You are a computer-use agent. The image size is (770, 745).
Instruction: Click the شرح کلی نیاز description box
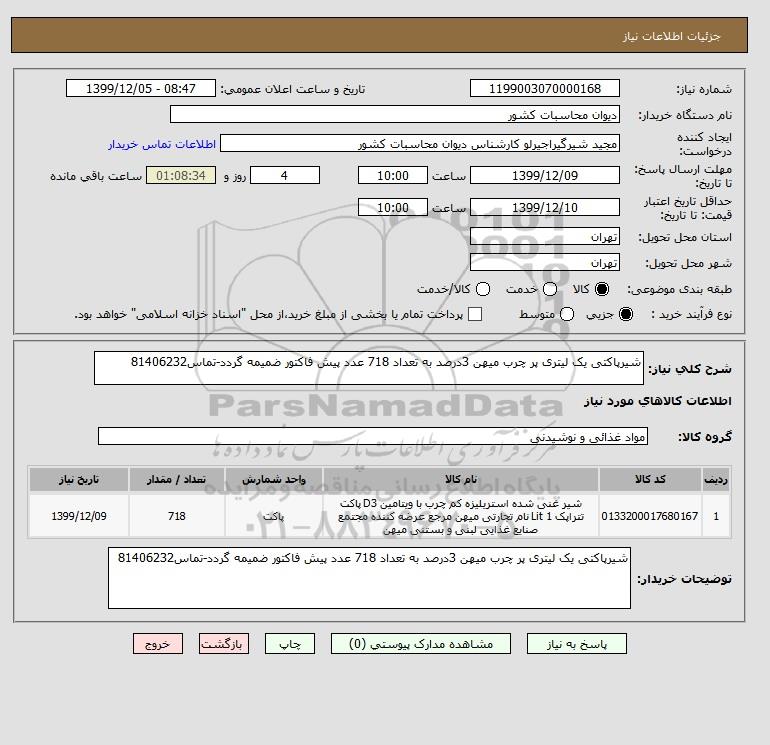[x=369, y=368]
